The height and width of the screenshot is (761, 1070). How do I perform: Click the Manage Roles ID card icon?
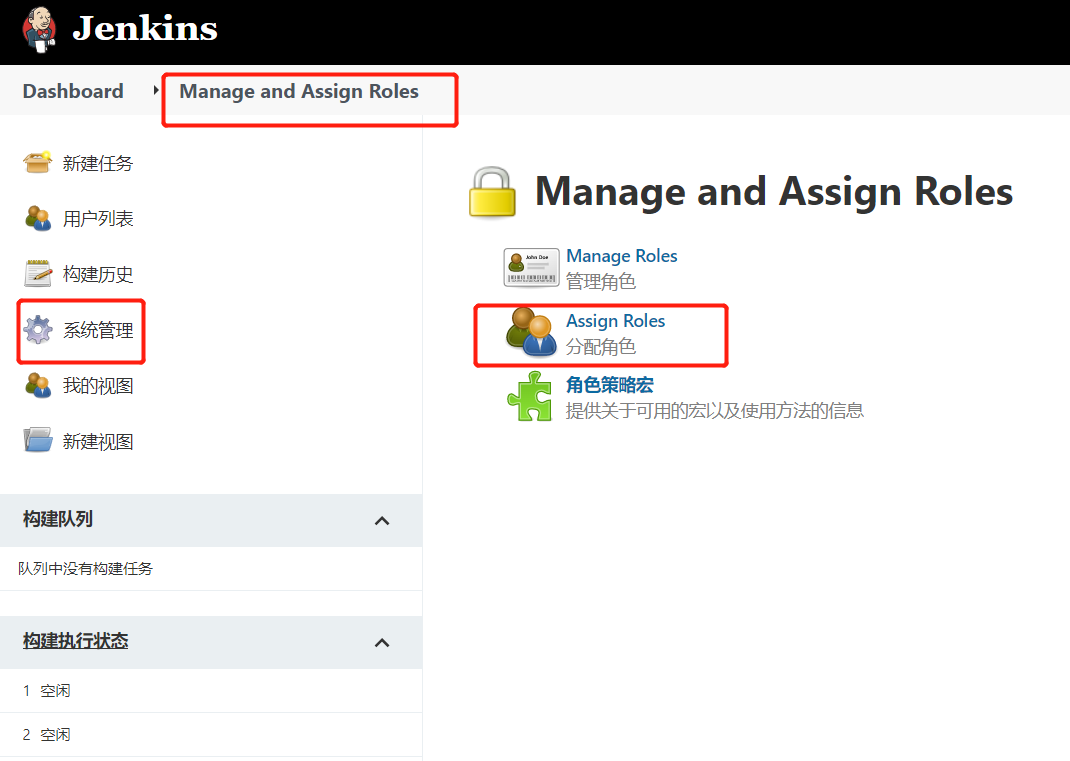coord(531,268)
